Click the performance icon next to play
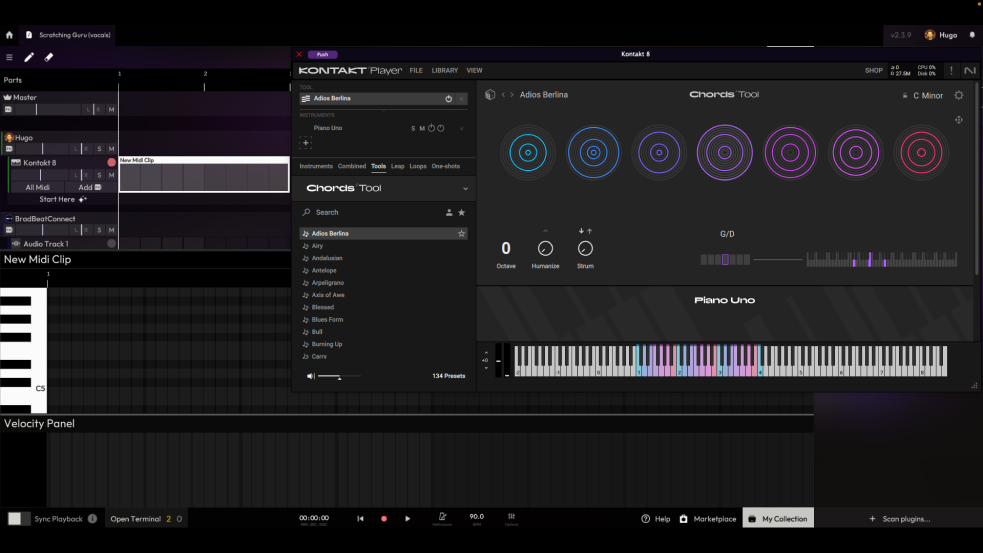This screenshot has height=553, width=983. coord(442,519)
